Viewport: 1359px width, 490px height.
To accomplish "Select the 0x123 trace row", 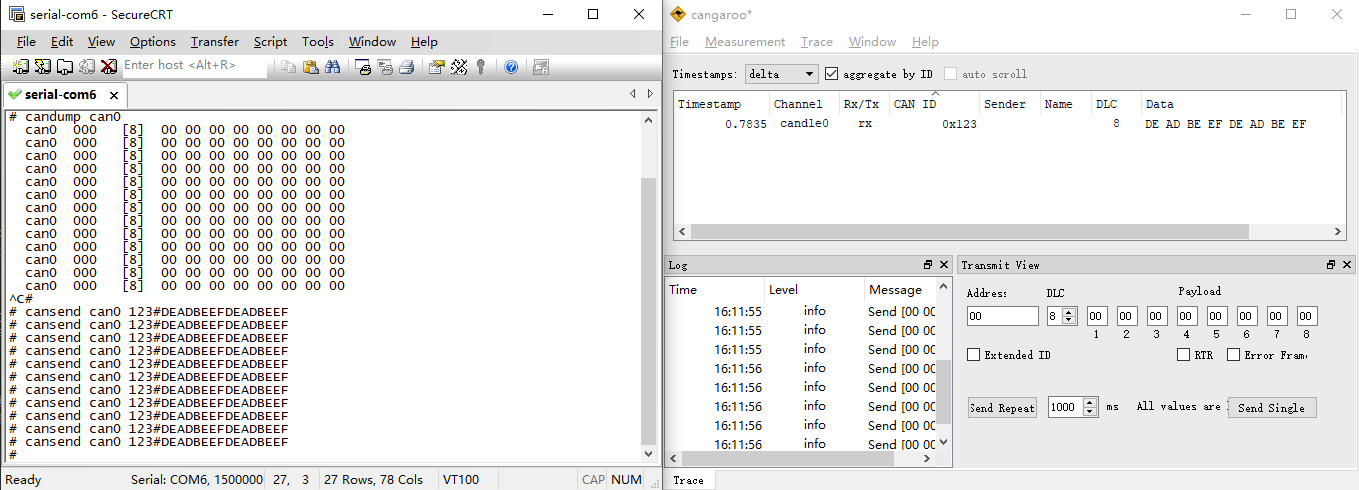I will 1008,124.
